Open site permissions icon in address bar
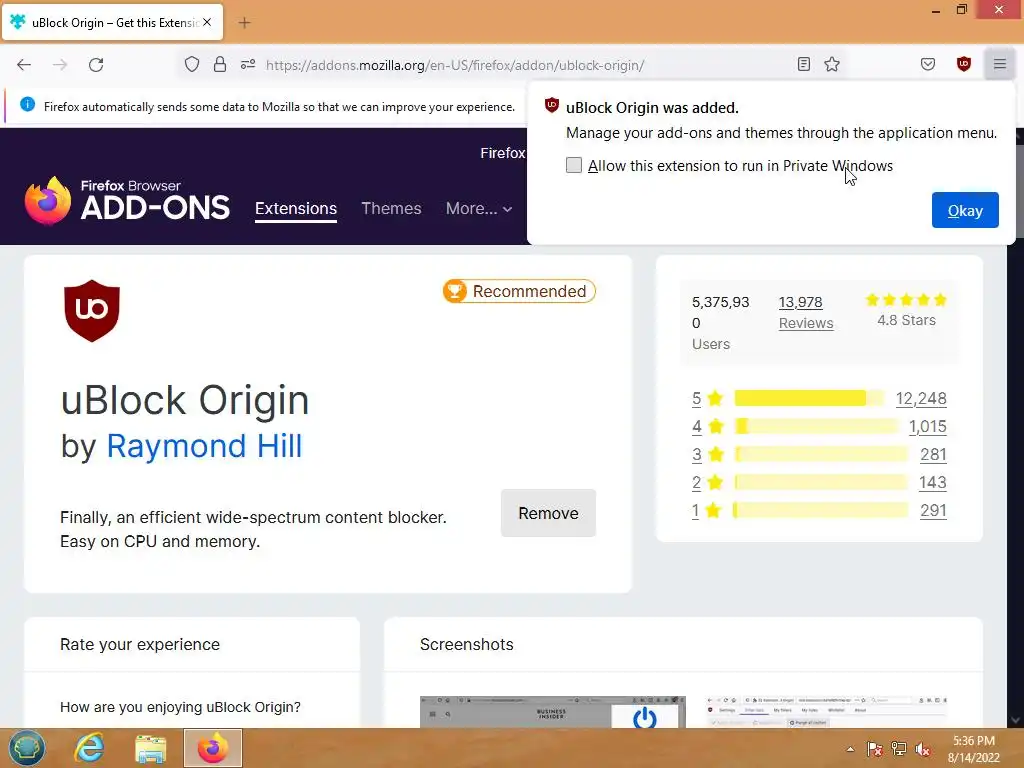Image resolution: width=1024 pixels, height=768 pixels. 248,64
